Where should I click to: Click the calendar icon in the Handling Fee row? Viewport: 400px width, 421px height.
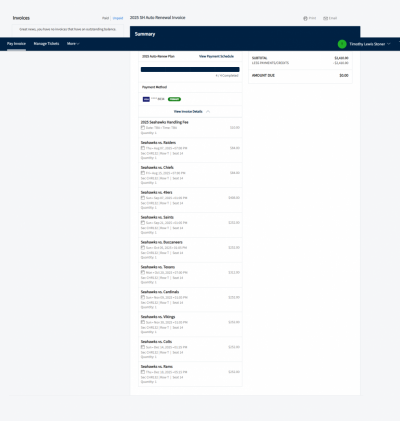click(143, 128)
